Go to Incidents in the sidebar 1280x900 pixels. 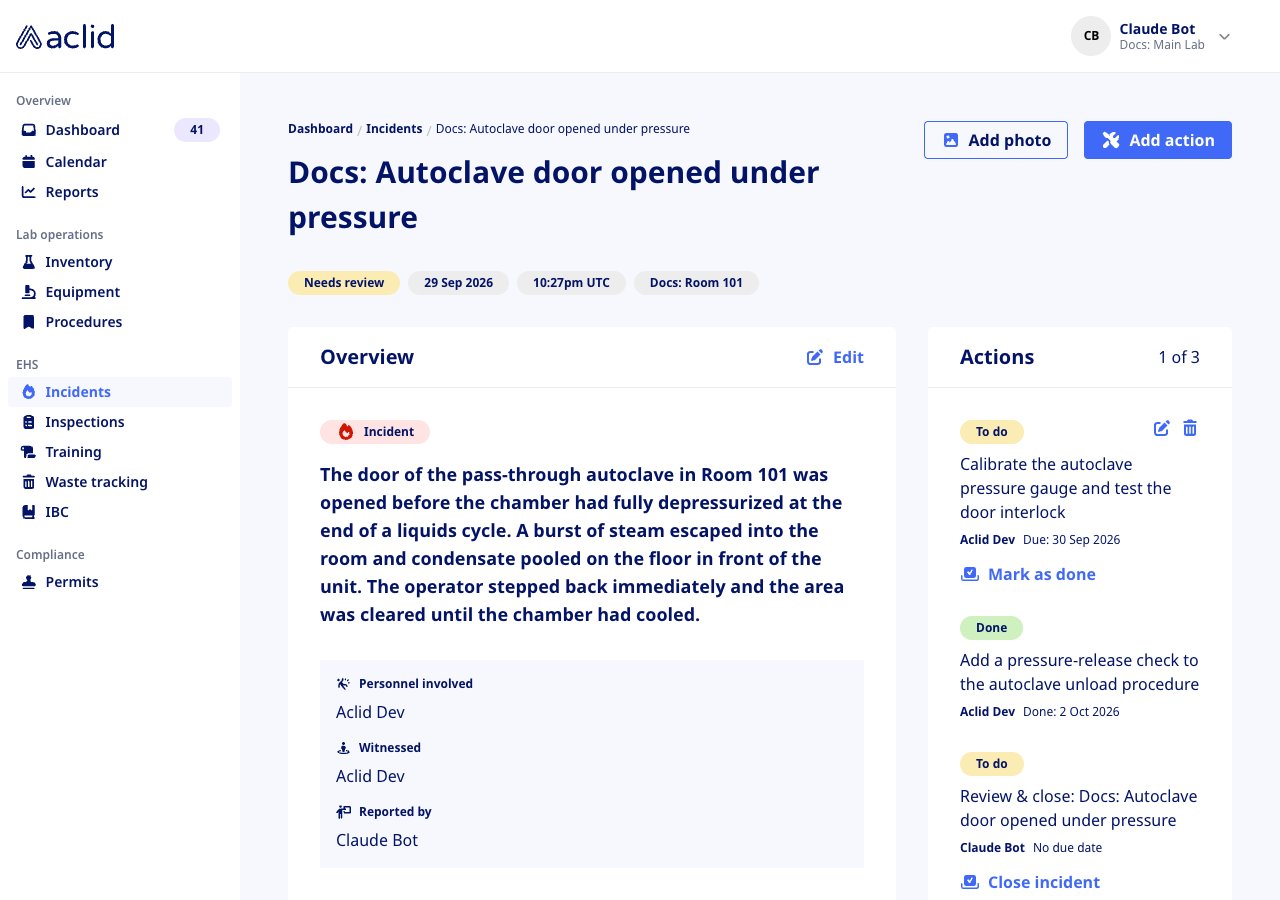pos(120,392)
